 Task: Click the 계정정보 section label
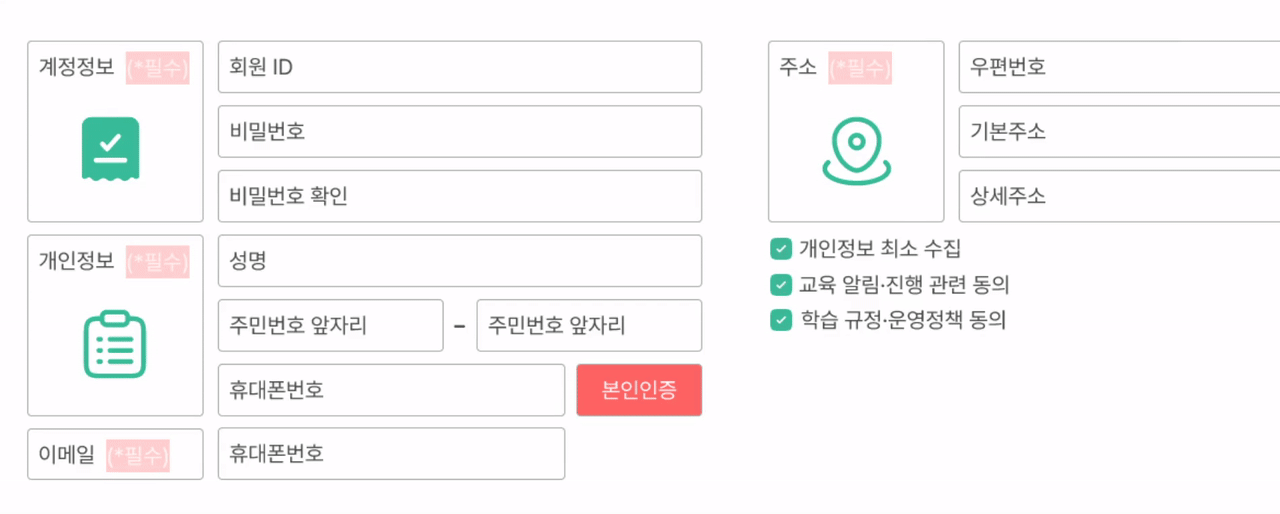point(77,67)
